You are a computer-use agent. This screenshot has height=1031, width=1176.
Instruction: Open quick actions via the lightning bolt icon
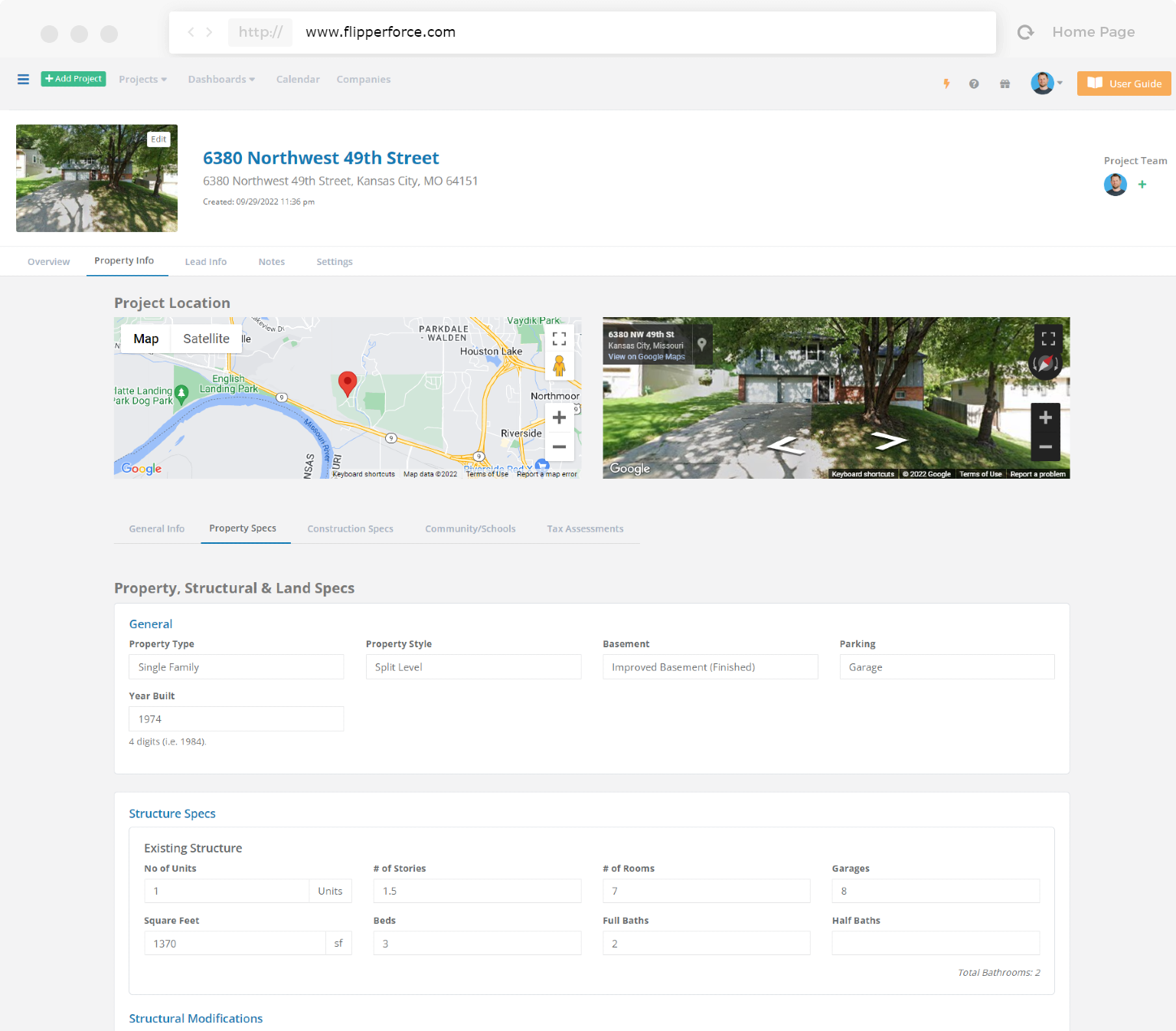click(x=947, y=83)
